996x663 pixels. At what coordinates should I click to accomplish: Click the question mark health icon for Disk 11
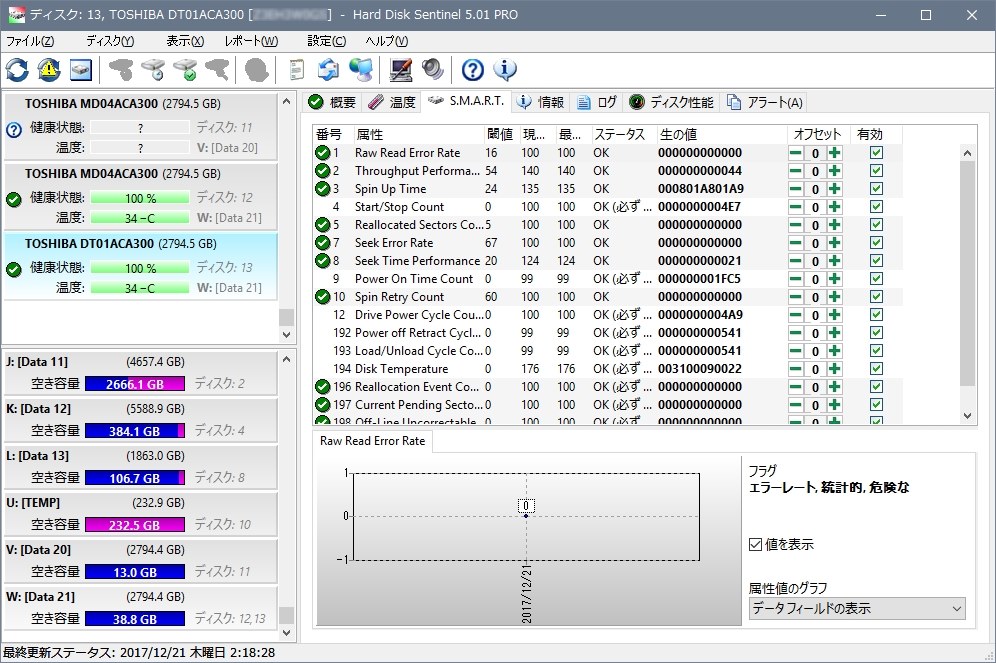(x=14, y=130)
